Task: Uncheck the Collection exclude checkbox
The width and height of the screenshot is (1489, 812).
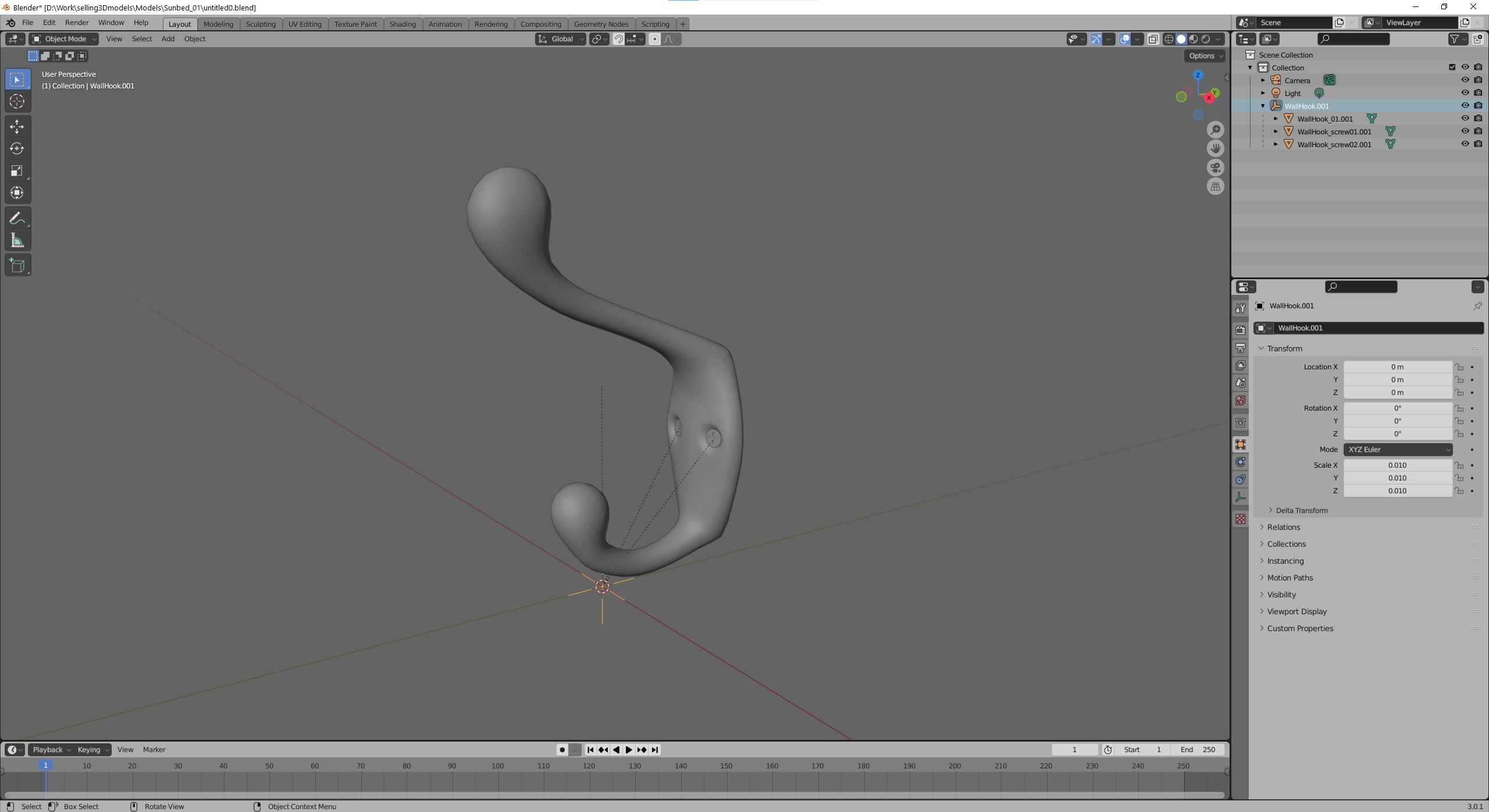Action: (x=1452, y=67)
